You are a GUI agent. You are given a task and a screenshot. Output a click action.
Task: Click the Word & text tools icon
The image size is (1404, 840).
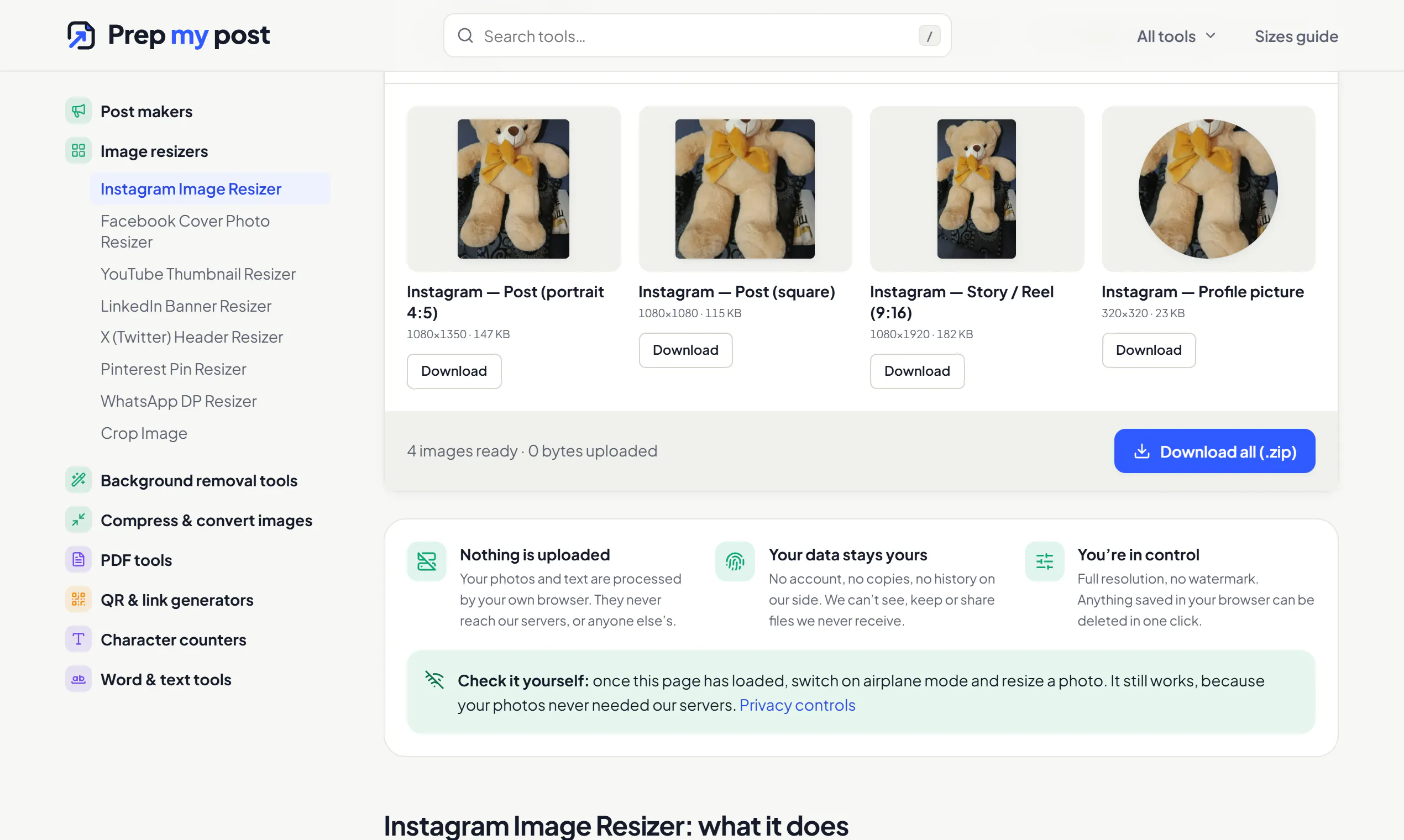point(78,679)
